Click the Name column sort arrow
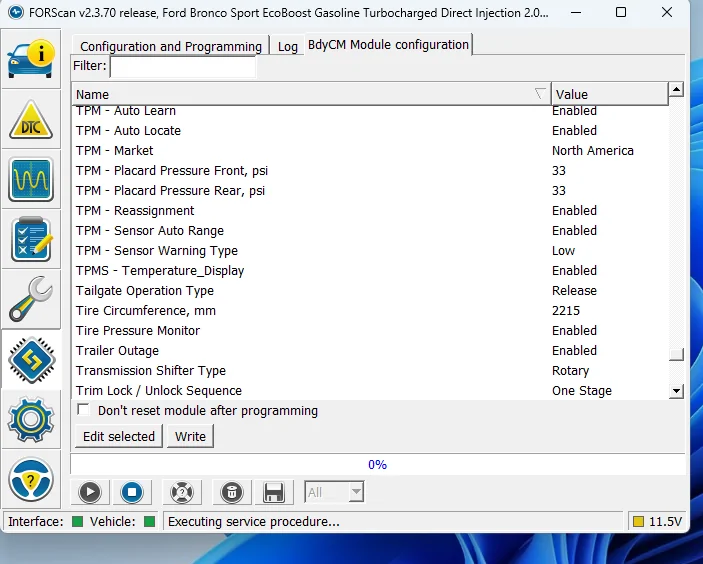The image size is (703, 564). point(540,94)
